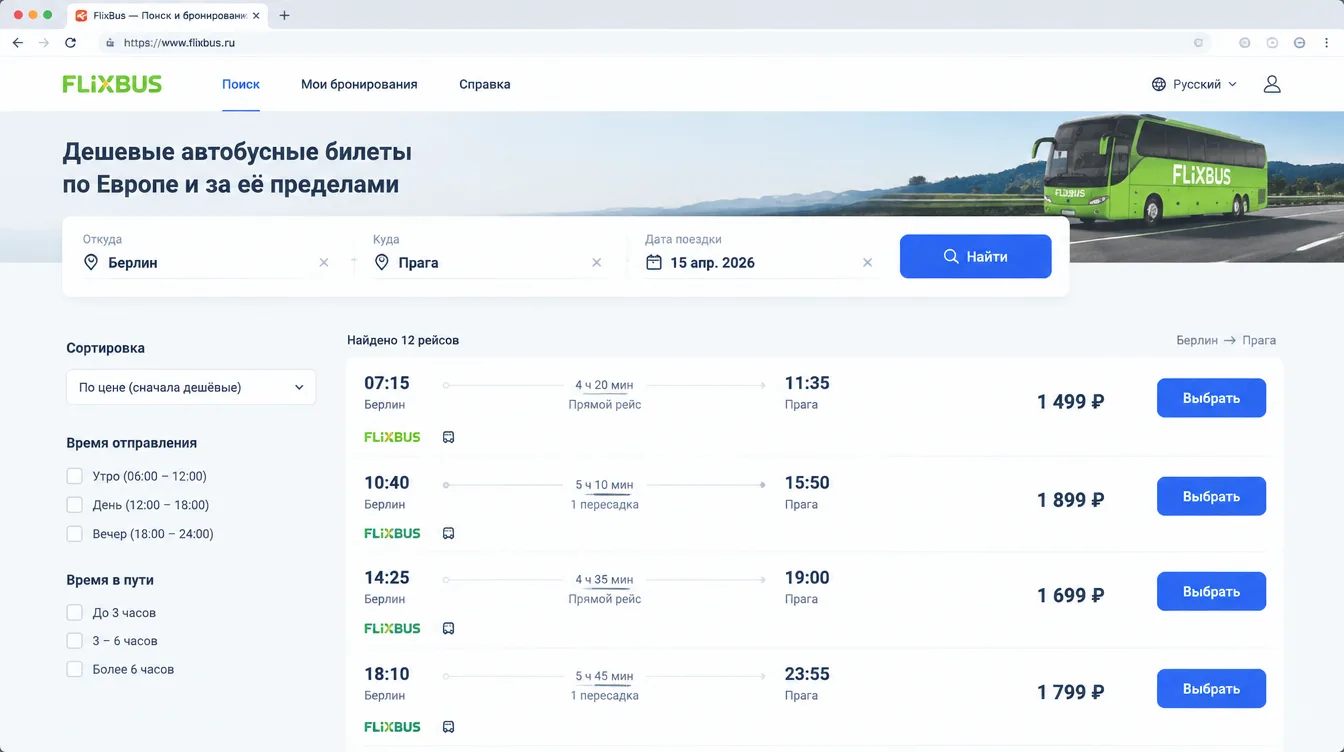Choose the 07:15 trip with Выбрать
This screenshot has width=1344, height=752.
click(x=1211, y=398)
